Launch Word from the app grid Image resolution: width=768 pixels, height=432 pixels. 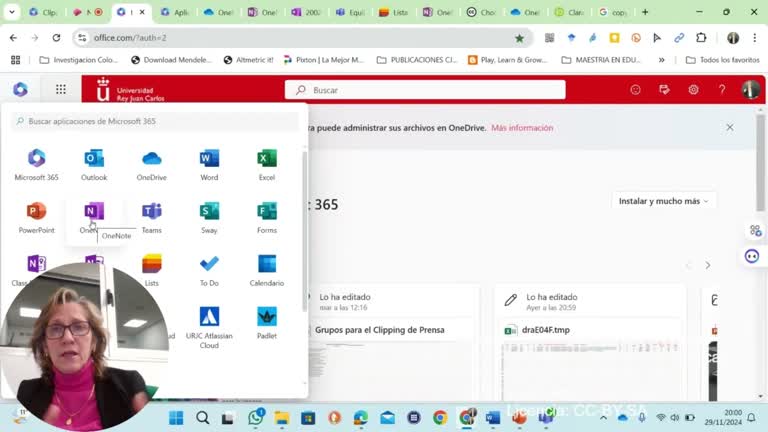(x=209, y=164)
